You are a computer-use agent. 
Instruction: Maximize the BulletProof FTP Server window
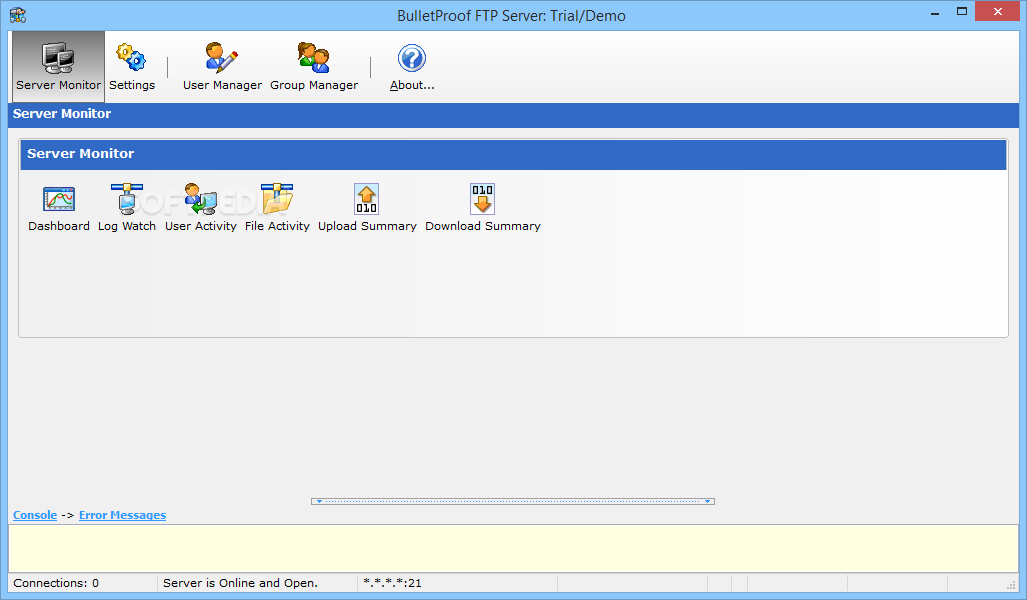[962, 11]
